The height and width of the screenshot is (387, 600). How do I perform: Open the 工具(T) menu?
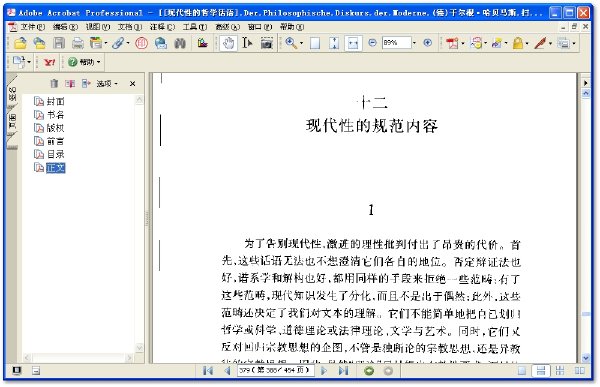pyautogui.click(x=195, y=27)
